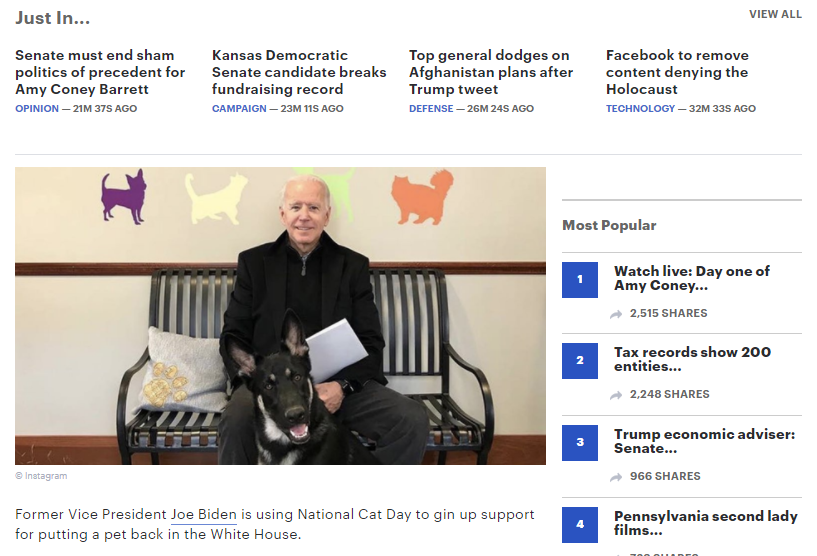Viewport: 817px width, 556px height.
Task: Click the number 2 rank badge
Action: pyautogui.click(x=580, y=360)
